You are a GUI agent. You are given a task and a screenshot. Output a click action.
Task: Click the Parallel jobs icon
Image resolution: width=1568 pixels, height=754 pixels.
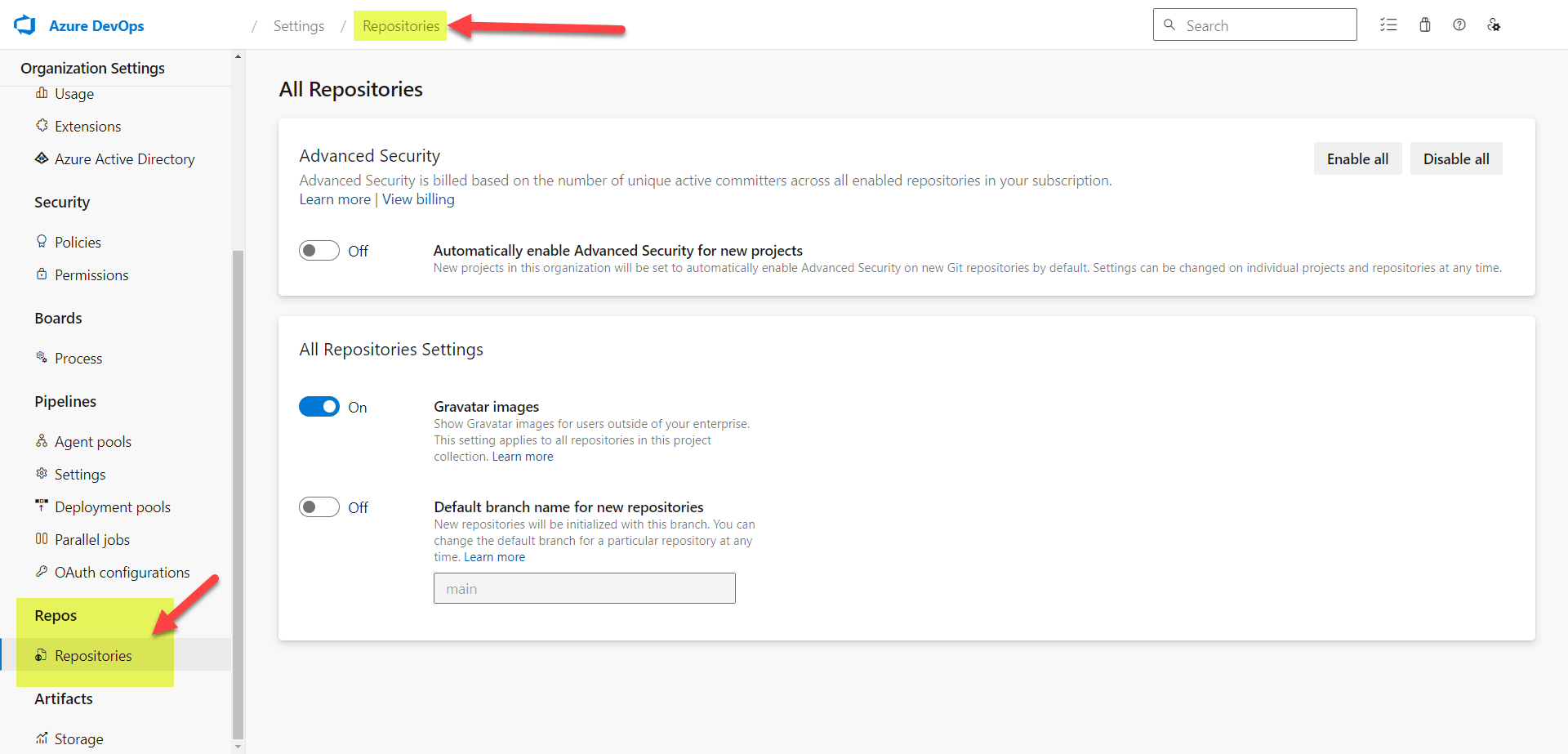[42, 539]
